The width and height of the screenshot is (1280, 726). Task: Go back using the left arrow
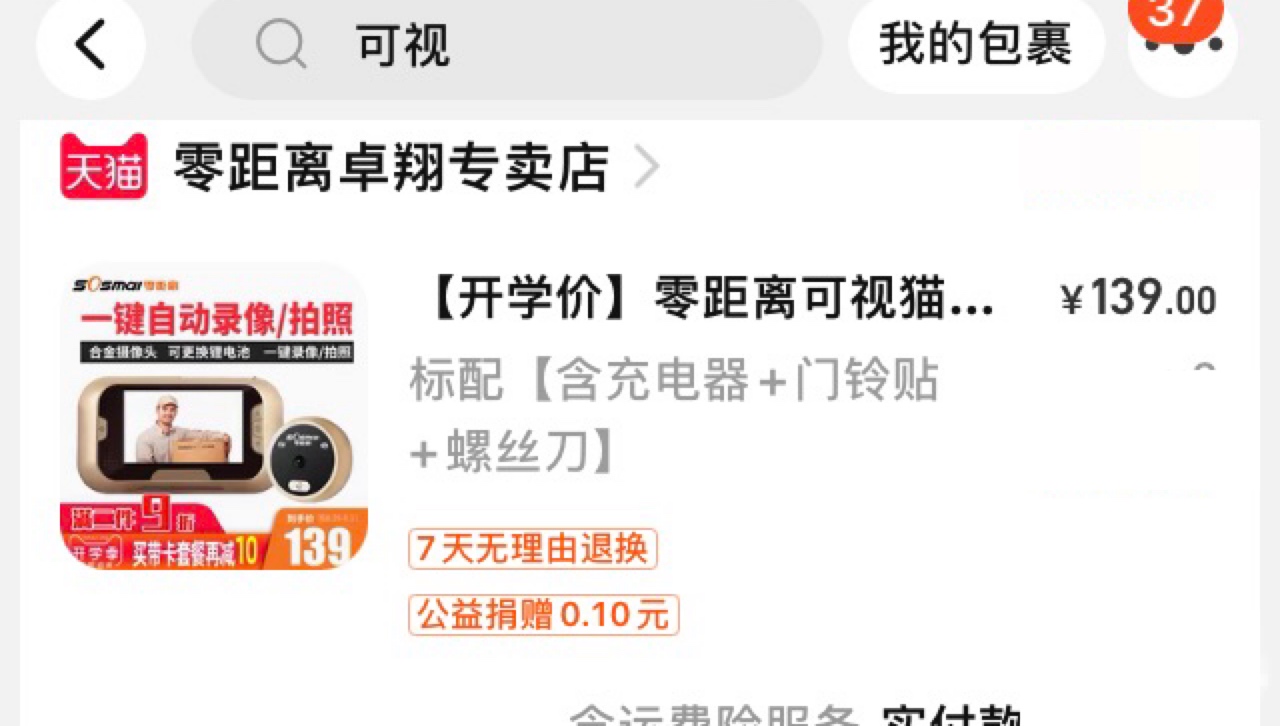click(x=90, y=45)
